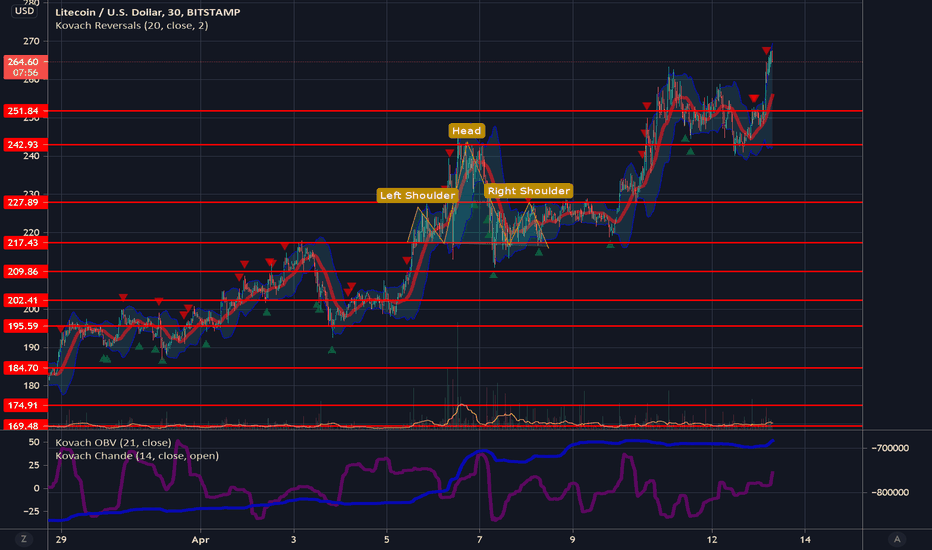Select the 169.48 horizontal line price label
The width and height of the screenshot is (932, 550).
tap(23, 426)
